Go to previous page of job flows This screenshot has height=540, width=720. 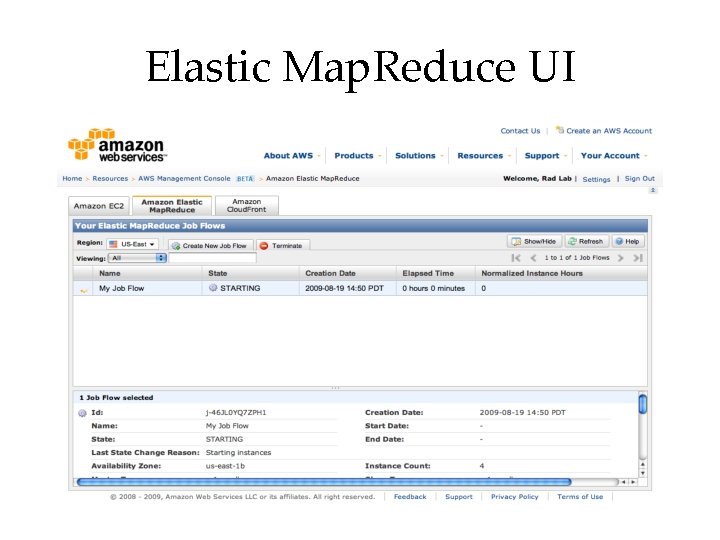[533, 258]
